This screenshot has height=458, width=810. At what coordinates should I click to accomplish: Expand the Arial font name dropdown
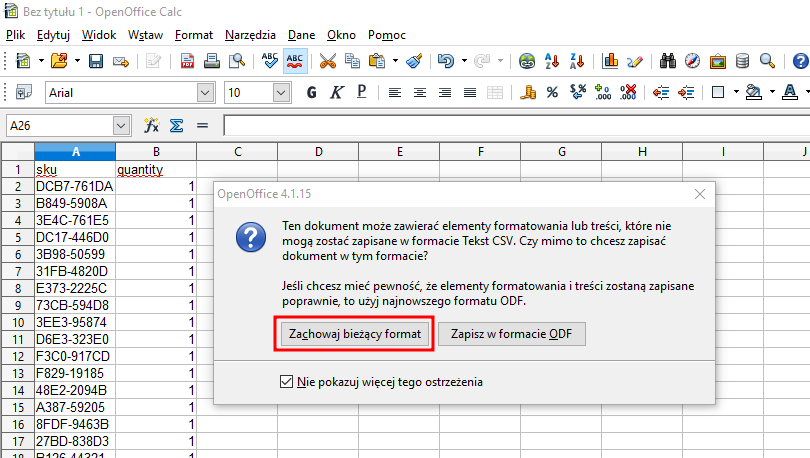coord(206,93)
